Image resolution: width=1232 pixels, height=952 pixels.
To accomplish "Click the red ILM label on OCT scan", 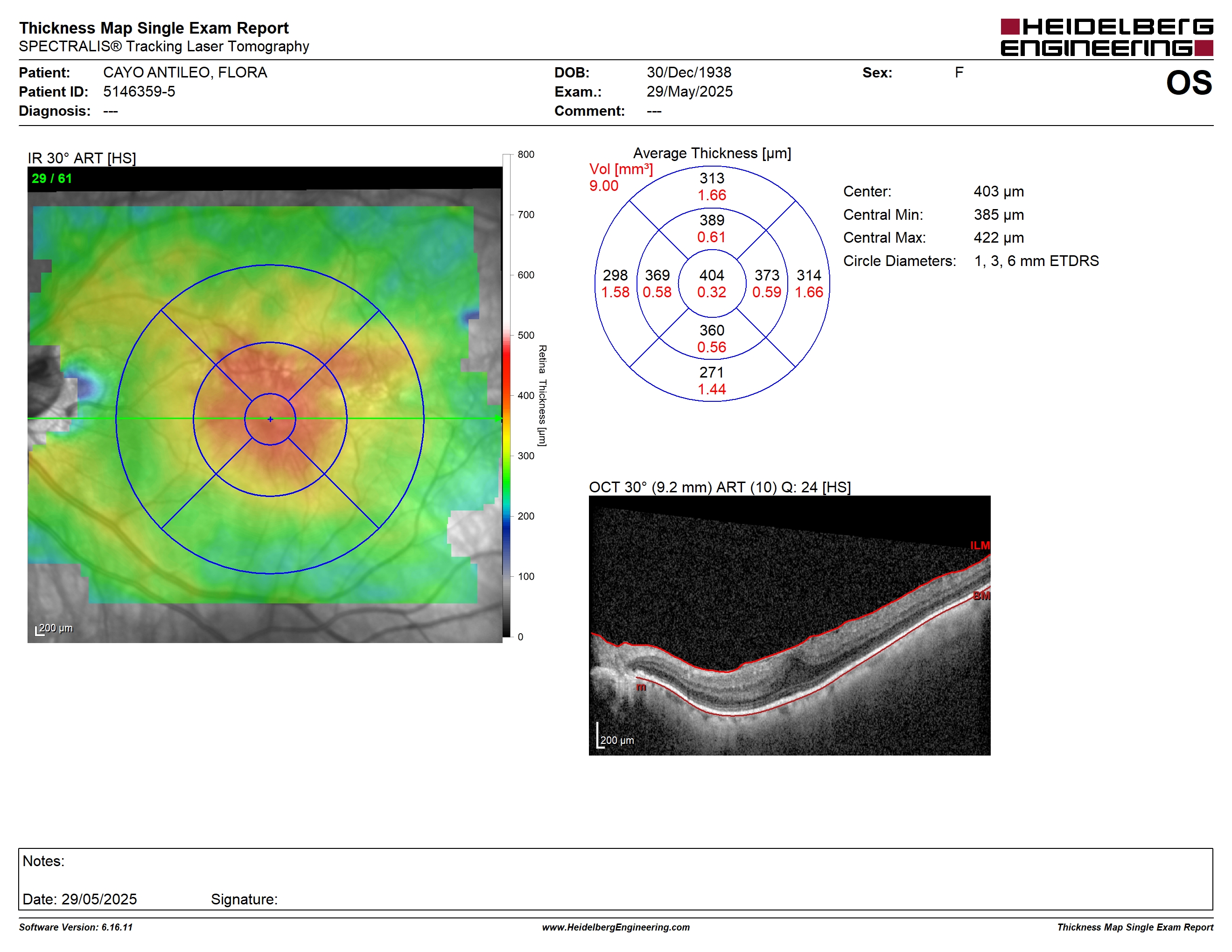I will (980, 546).
